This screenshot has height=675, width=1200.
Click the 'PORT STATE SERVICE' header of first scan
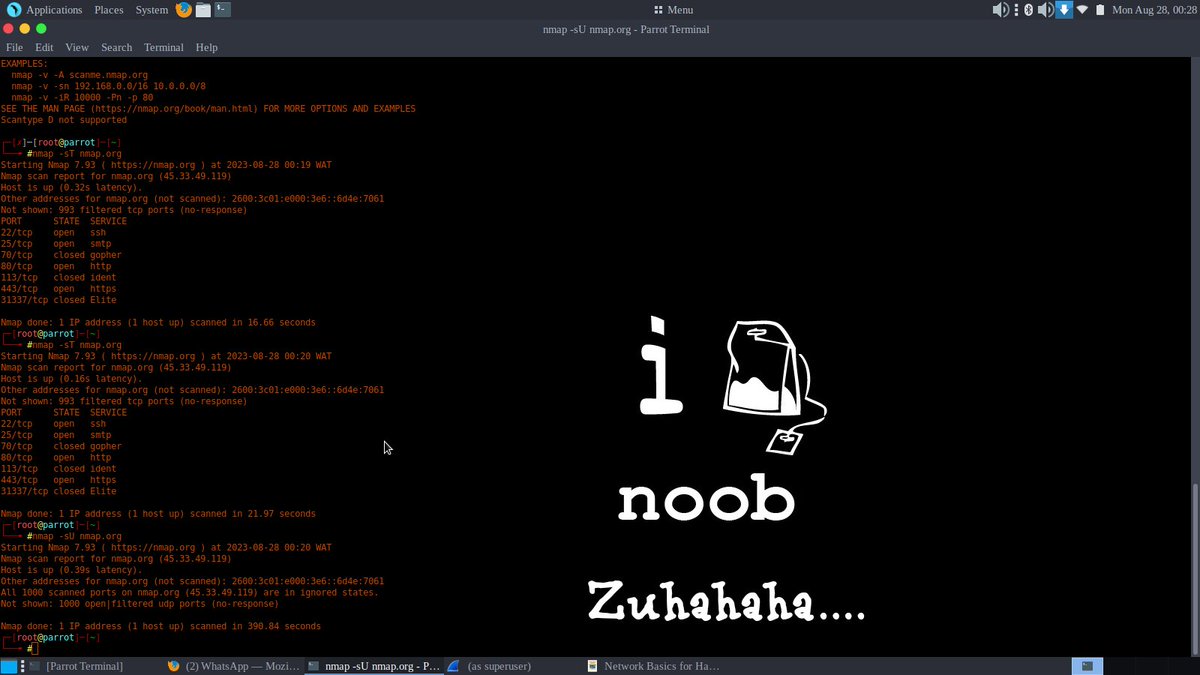coord(64,221)
